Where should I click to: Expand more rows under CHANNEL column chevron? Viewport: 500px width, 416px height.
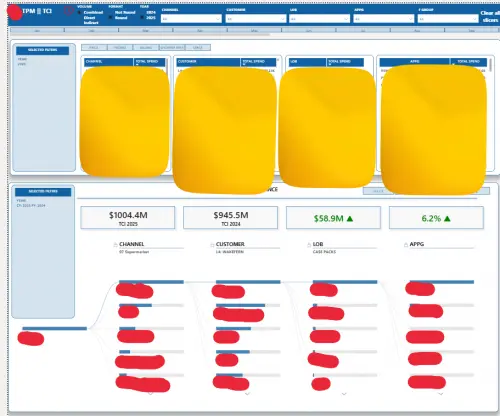point(151,394)
